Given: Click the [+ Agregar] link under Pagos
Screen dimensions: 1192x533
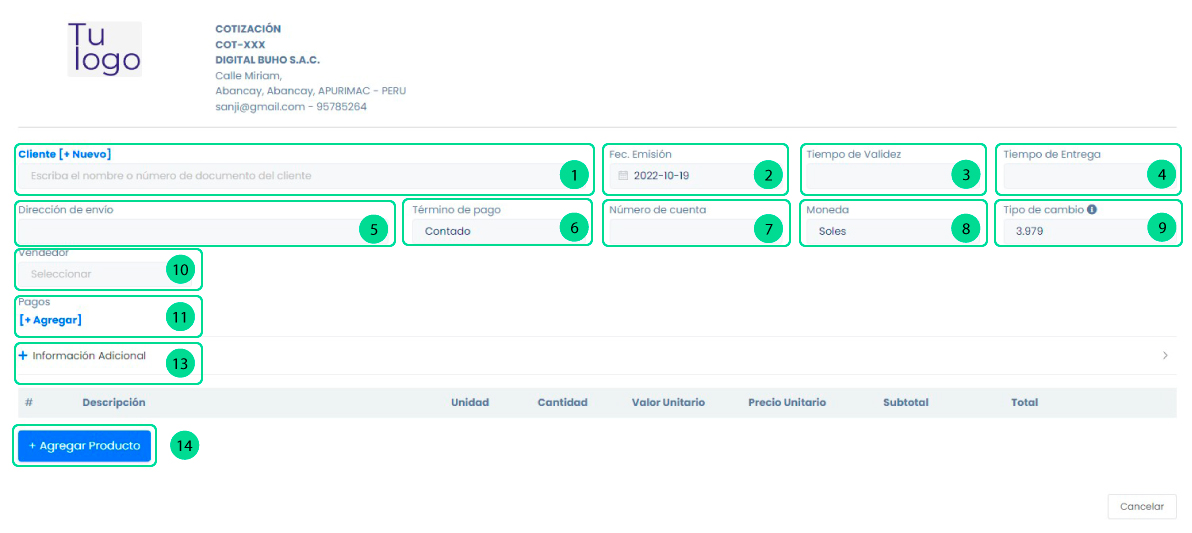Looking at the screenshot, I should (50, 320).
